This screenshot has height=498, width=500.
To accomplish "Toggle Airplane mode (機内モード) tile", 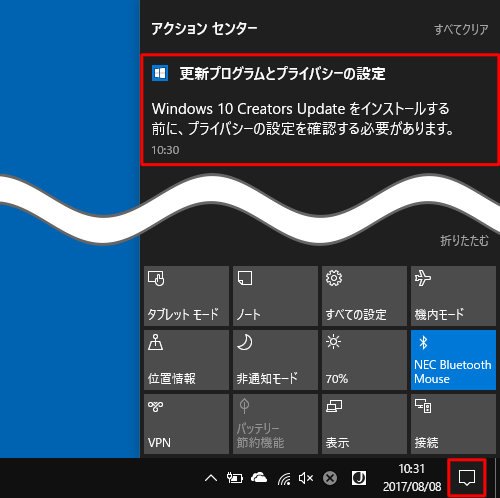I will point(453,296).
